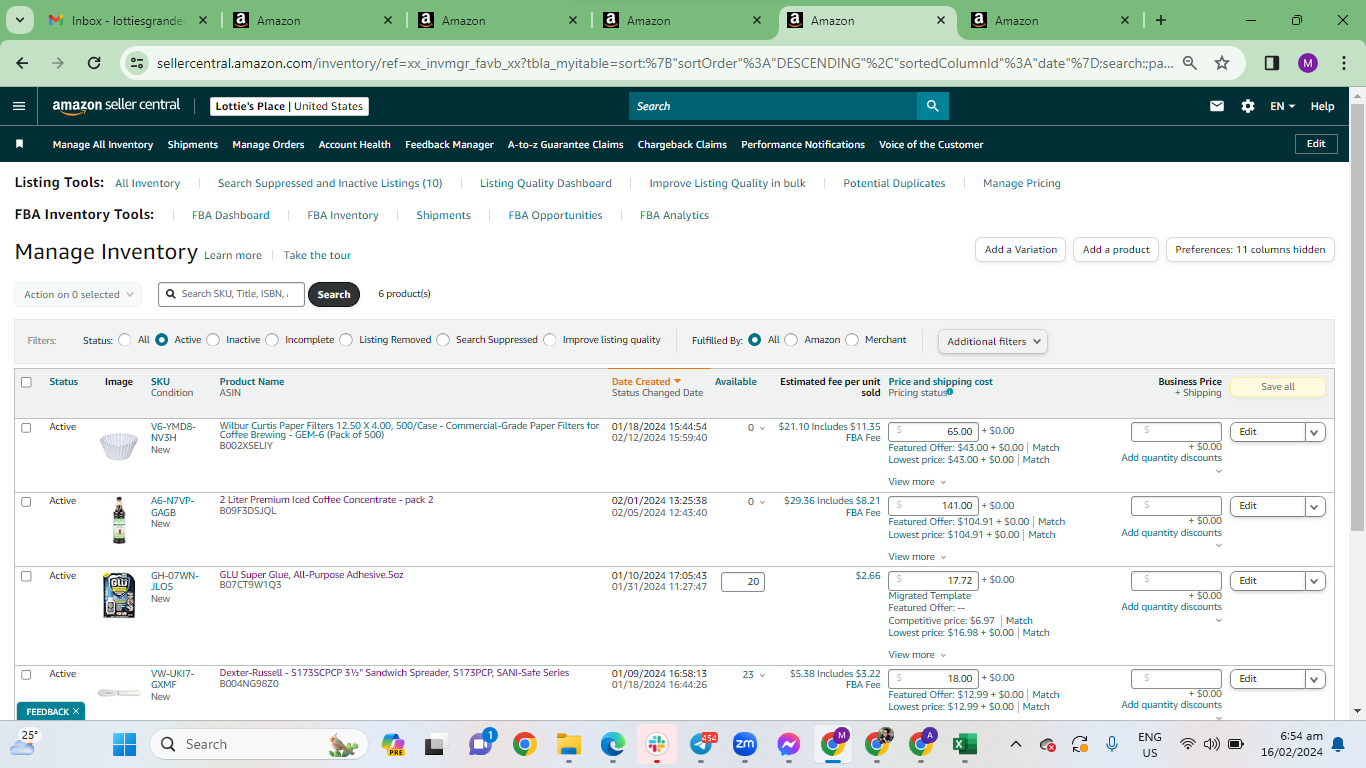Expand View more for Wilbur Curtis pricing
1366x768 pixels.
pyautogui.click(x=917, y=482)
